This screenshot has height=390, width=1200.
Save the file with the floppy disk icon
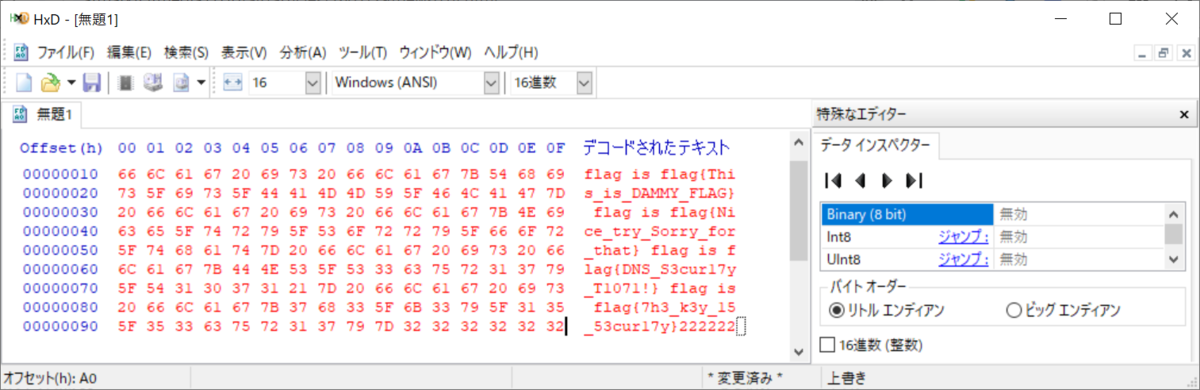91,83
